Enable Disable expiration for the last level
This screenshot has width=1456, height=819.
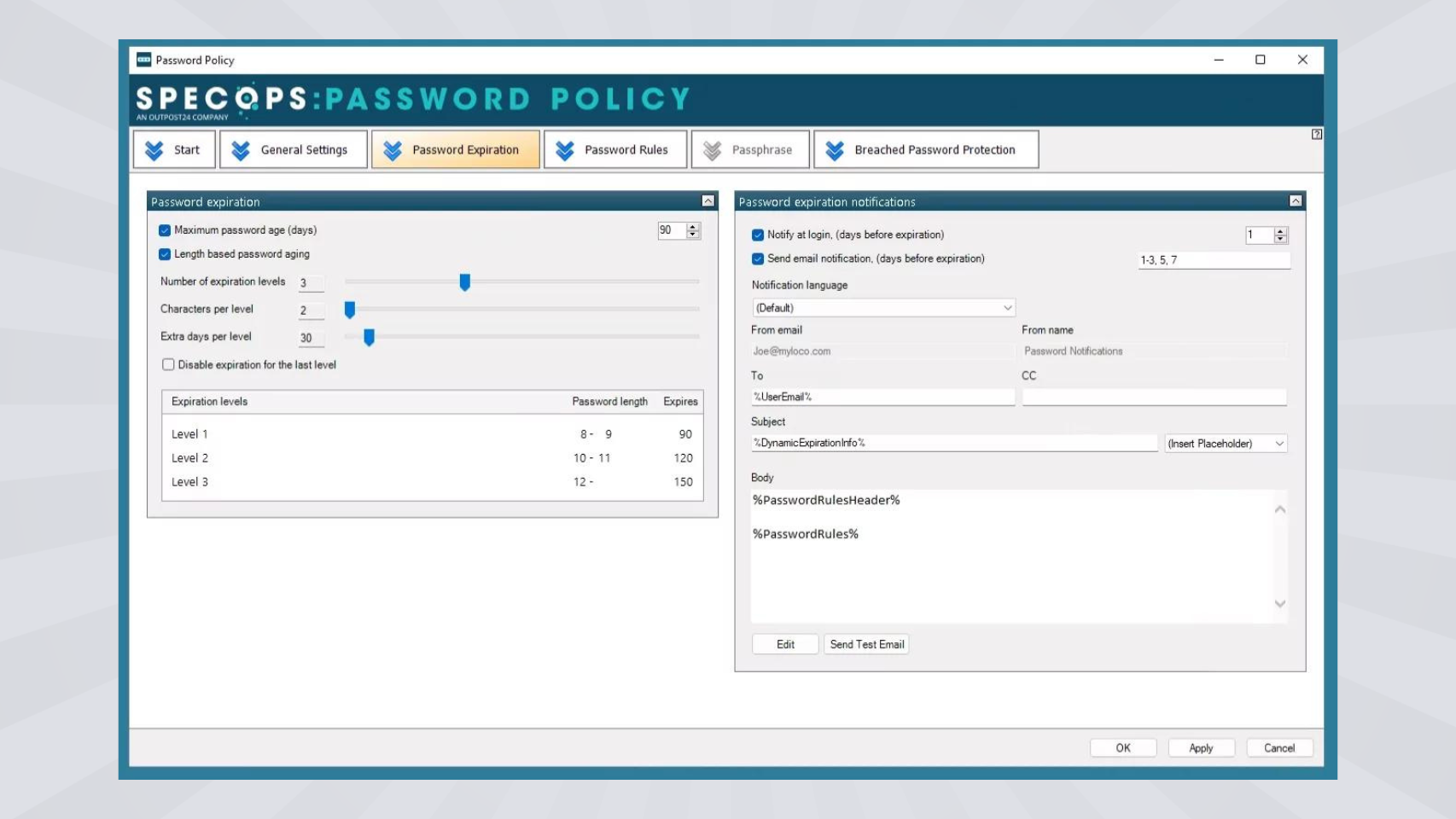coord(168,364)
